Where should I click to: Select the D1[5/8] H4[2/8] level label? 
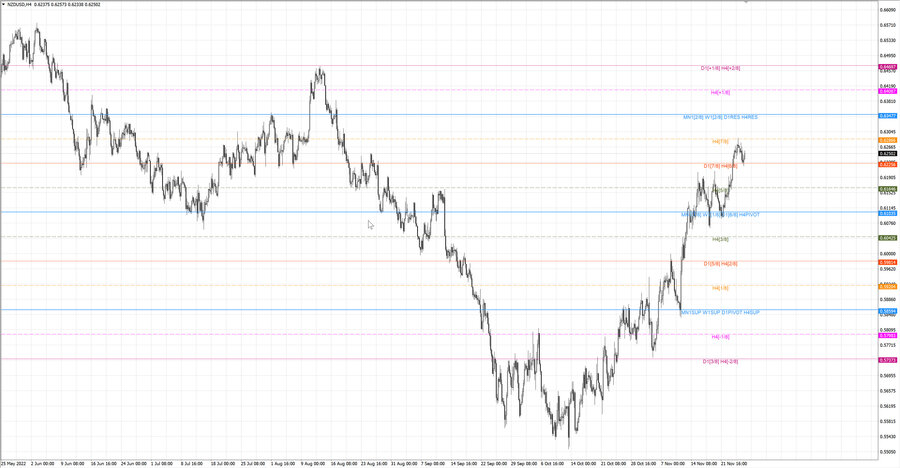[x=720, y=264]
